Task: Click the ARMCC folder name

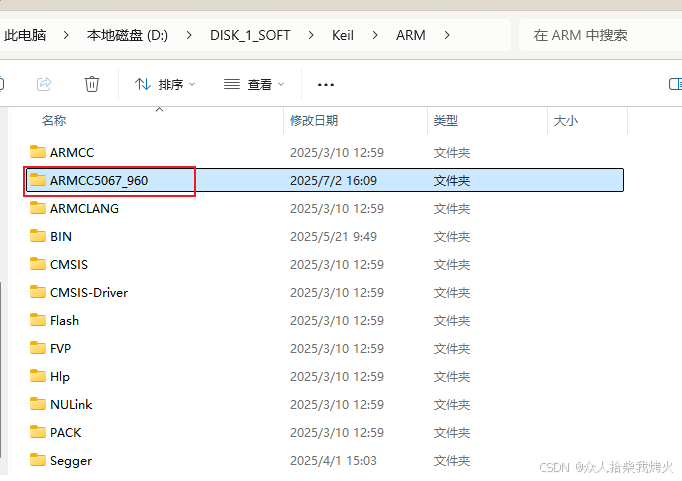Action: coord(72,153)
